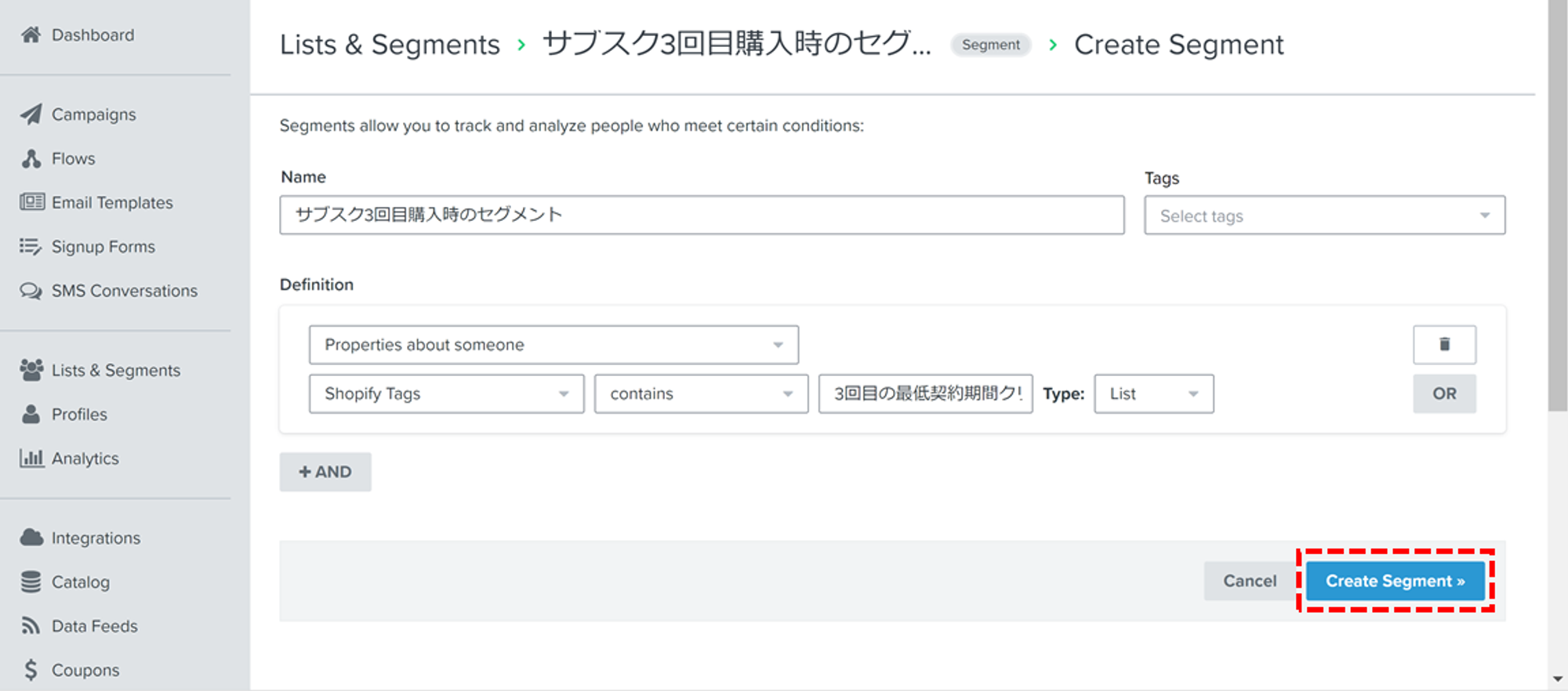
Task: Click the Campaigns paper plane icon
Action: pos(31,114)
